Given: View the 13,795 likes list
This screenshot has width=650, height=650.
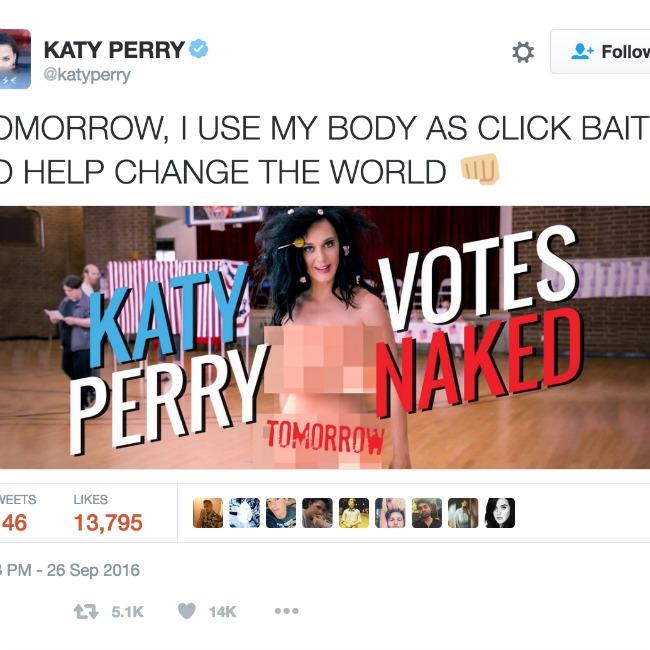Looking at the screenshot, I should (x=108, y=514).
